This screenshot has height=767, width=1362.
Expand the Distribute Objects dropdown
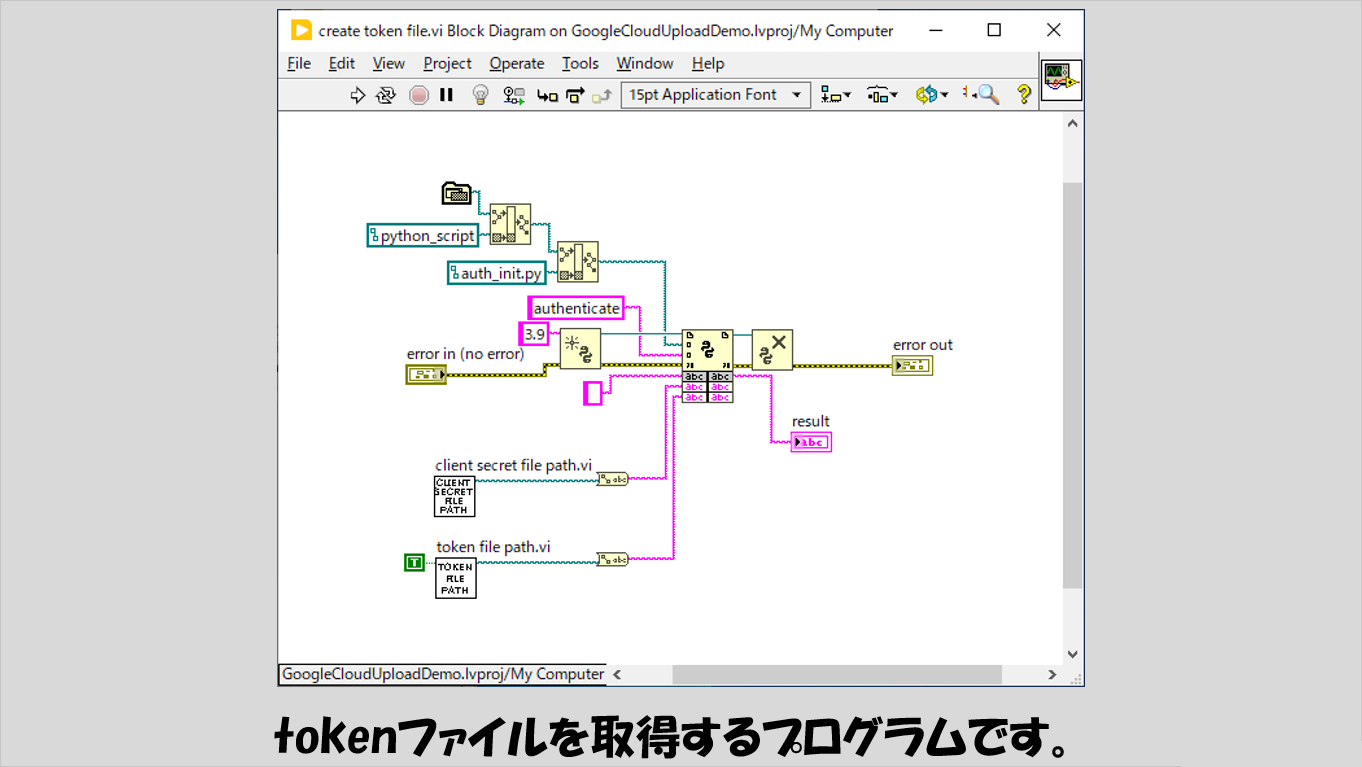point(882,95)
